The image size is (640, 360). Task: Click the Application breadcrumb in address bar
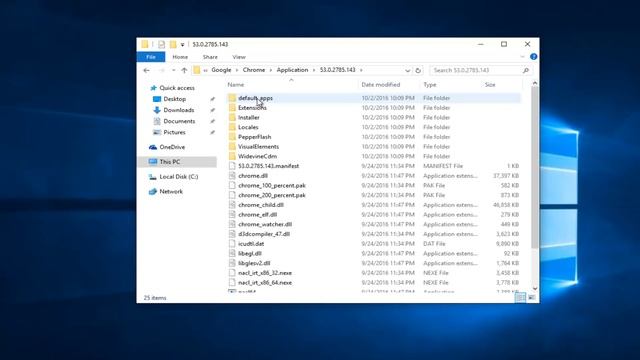tap(292, 70)
